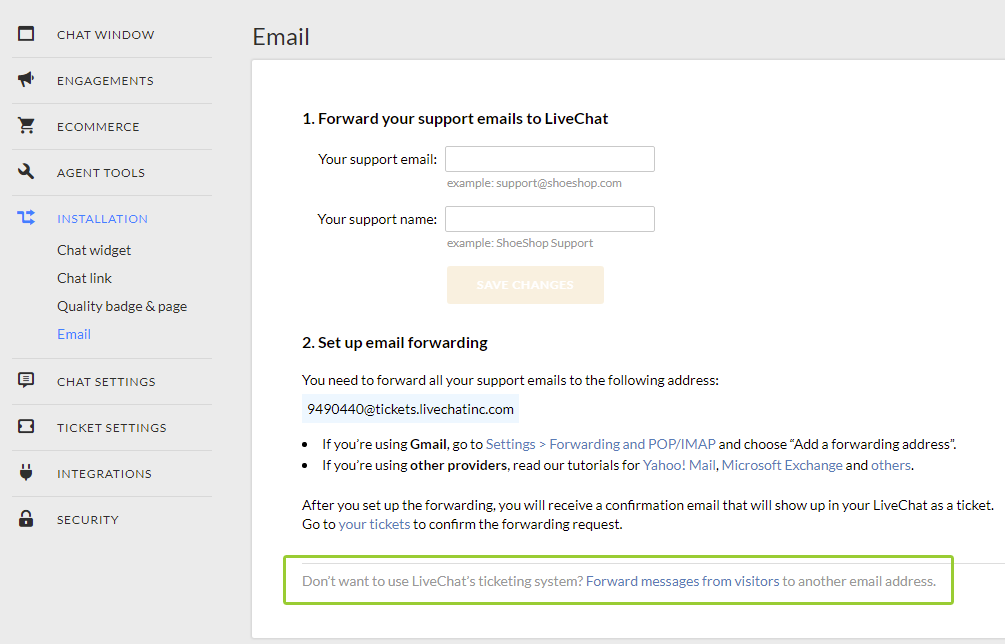
Task: Open Quality badge & page item
Action: (122, 306)
